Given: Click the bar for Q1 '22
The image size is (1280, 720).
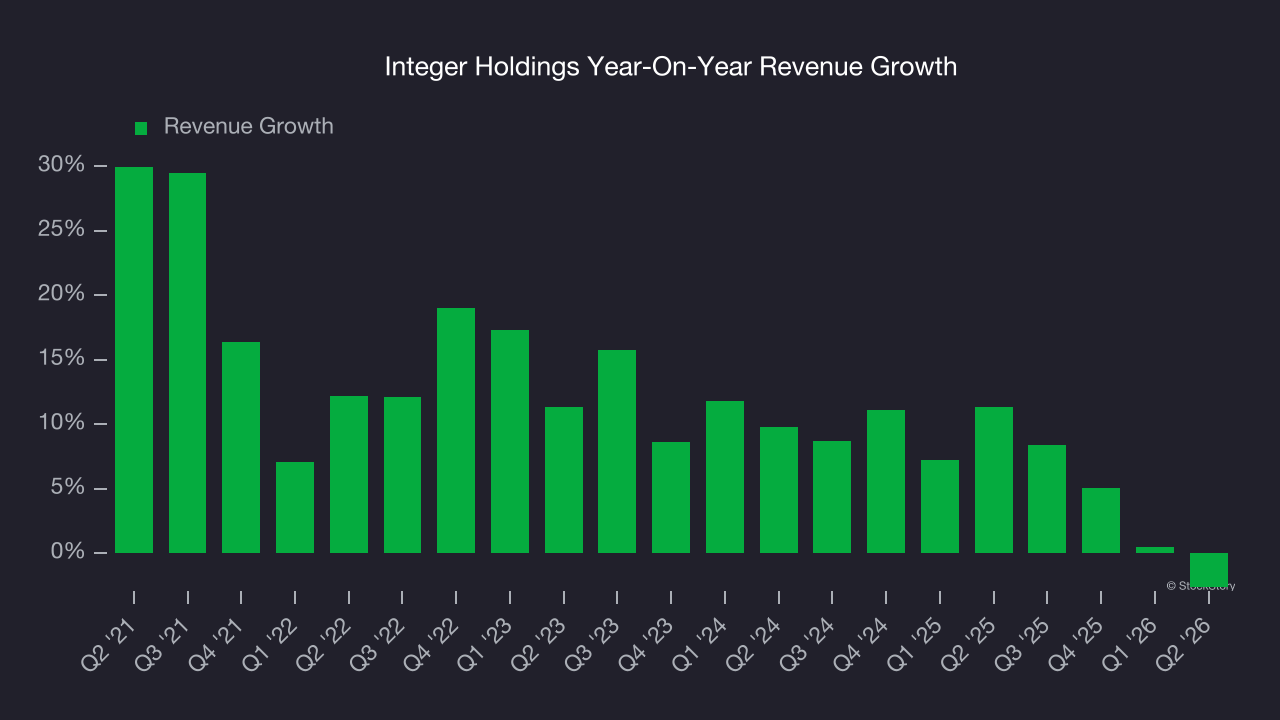Looking at the screenshot, I should (x=295, y=507).
